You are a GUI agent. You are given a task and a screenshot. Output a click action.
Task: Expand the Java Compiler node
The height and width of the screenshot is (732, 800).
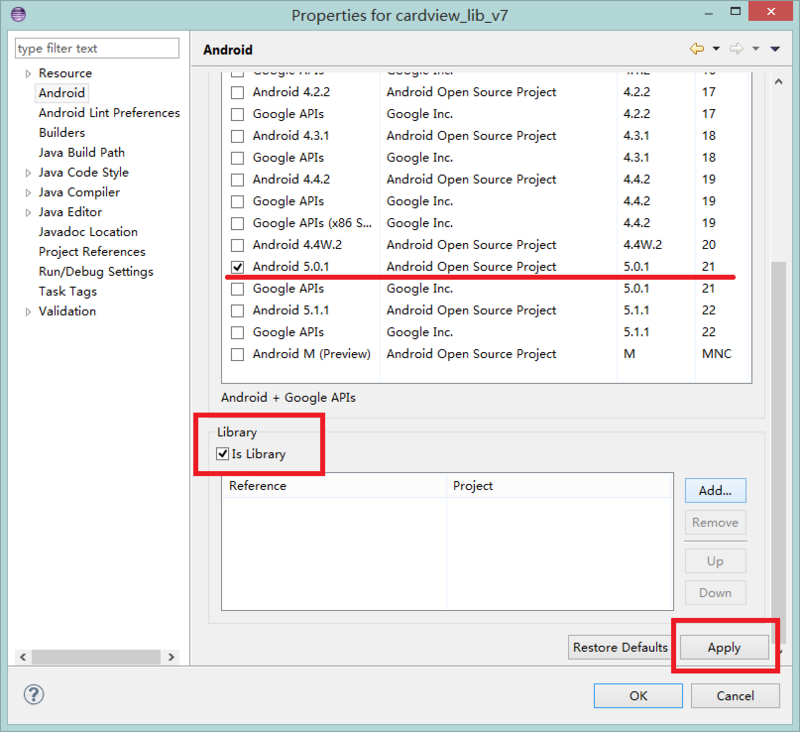coord(28,193)
